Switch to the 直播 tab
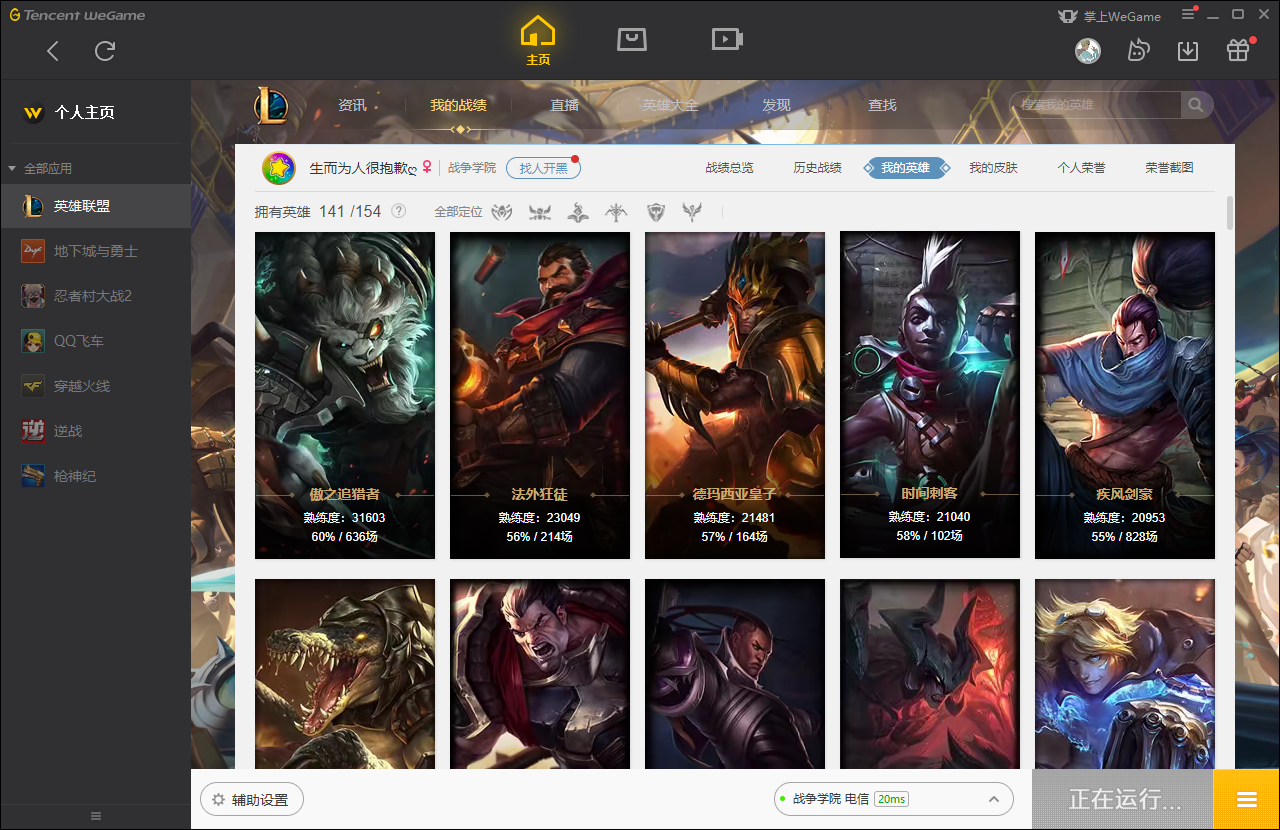The height and width of the screenshot is (830, 1280). (x=565, y=105)
